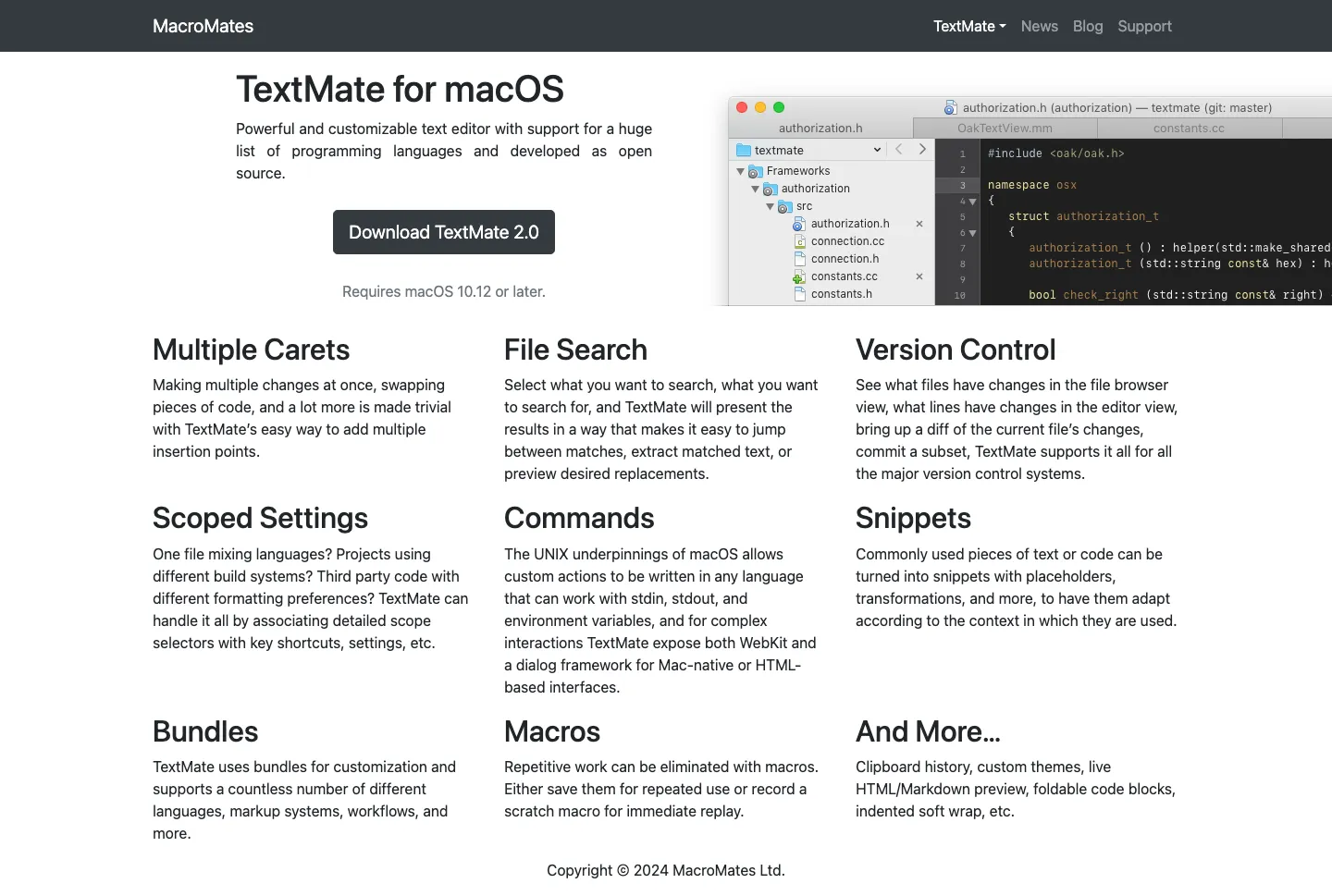Collapse the Frameworks folder triangle
Viewport: 1332px width, 896px height.
click(x=740, y=171)
